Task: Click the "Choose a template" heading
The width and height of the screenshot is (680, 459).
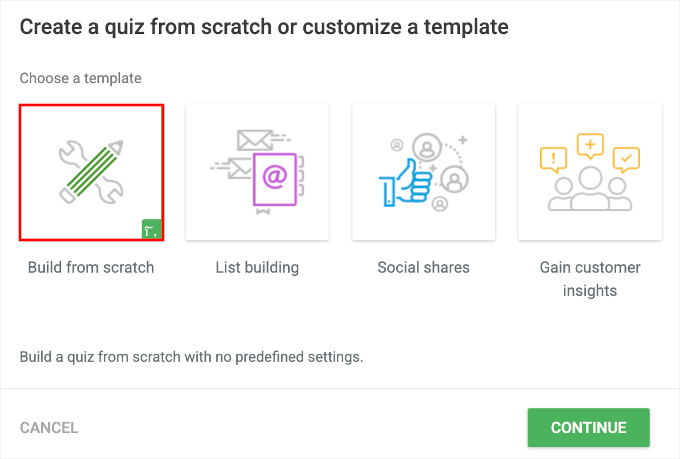Action: point(81,77)
